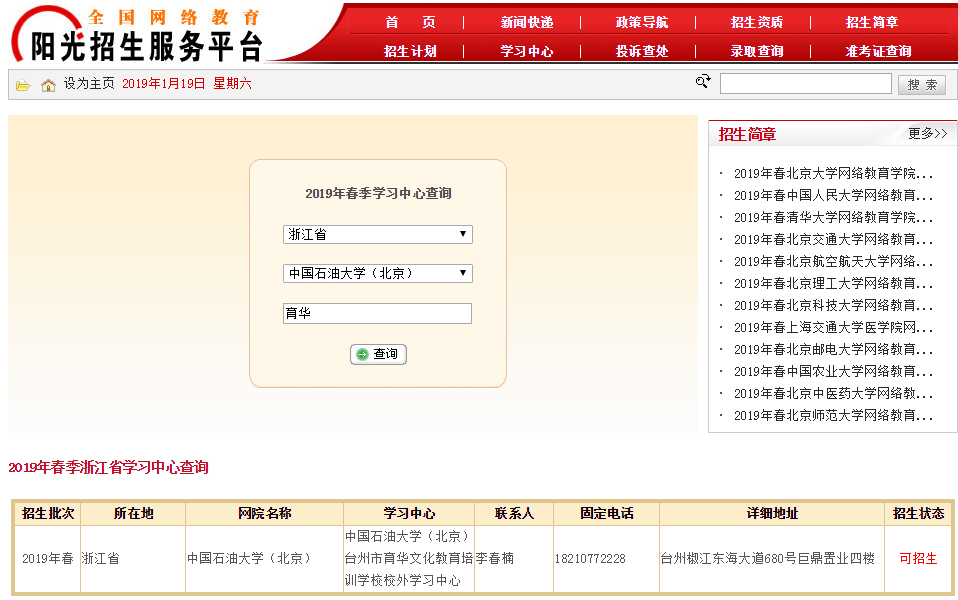958x600 pixels.
Task: Click the 学习中心 table column header
Action: [x=409, y=514]
